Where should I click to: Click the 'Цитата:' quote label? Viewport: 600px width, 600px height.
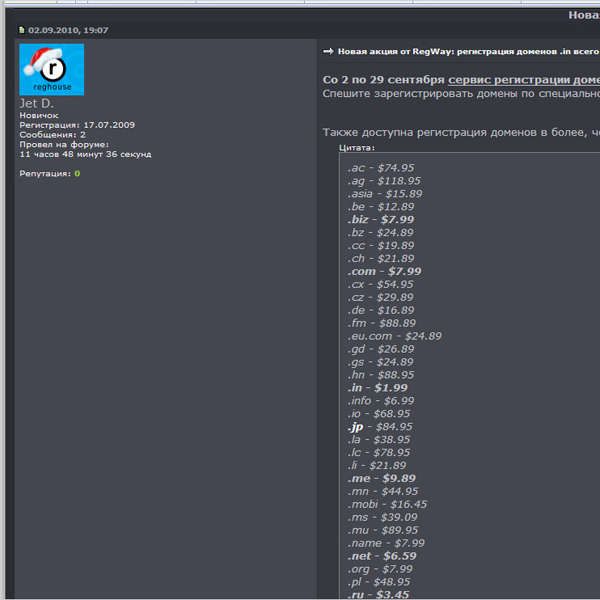[357, 147]
